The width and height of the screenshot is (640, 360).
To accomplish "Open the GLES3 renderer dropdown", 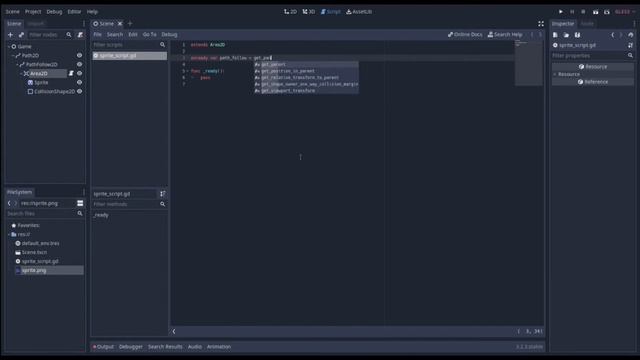I will [x=625, y=12].
